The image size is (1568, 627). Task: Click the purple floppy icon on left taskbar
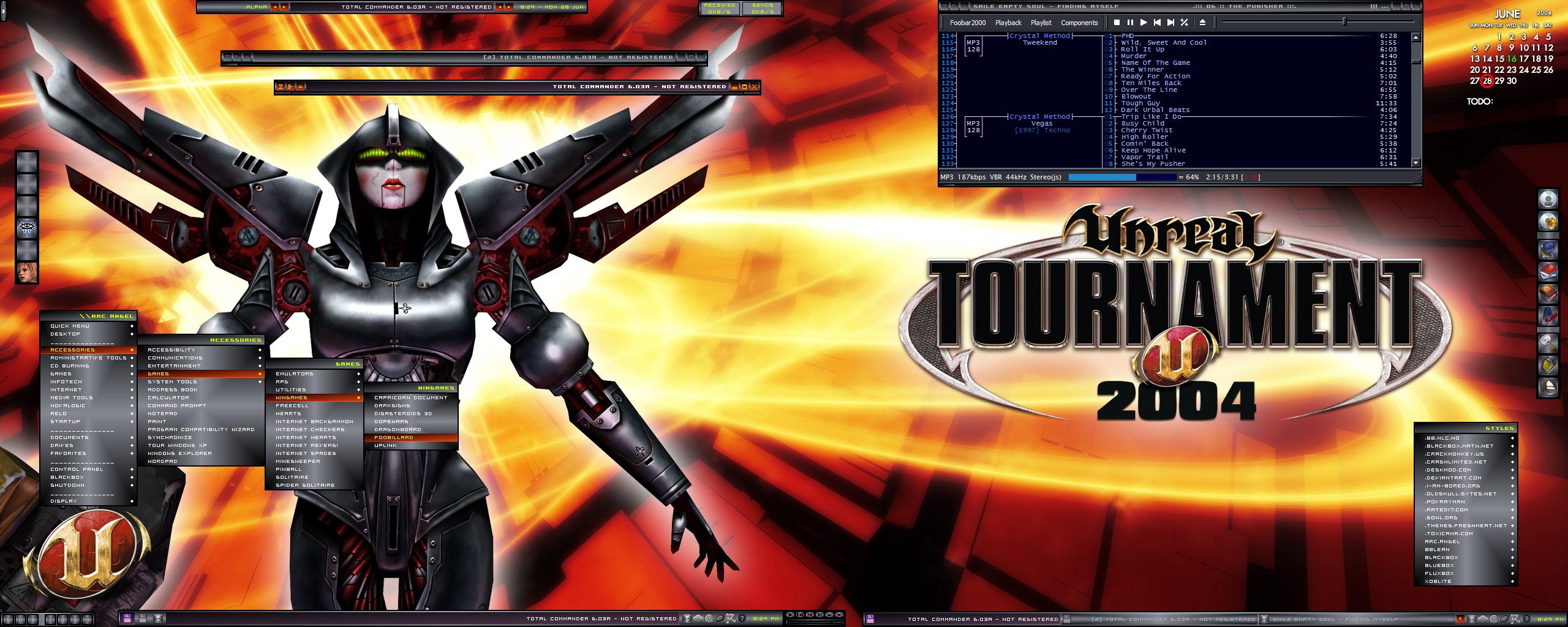click(127, 618)
